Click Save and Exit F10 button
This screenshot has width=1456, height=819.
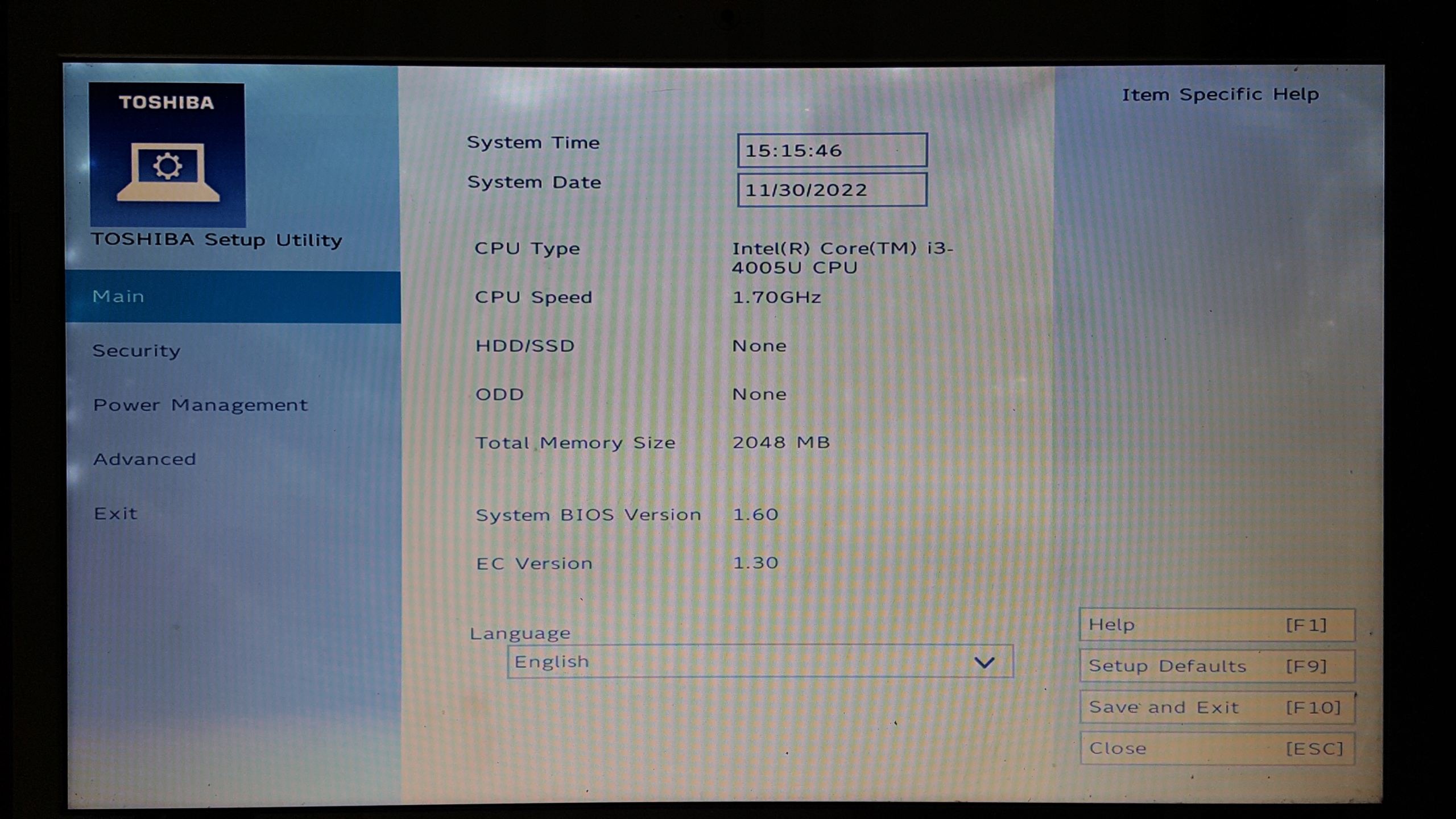pyautogui.click(x=1217, y=708)
